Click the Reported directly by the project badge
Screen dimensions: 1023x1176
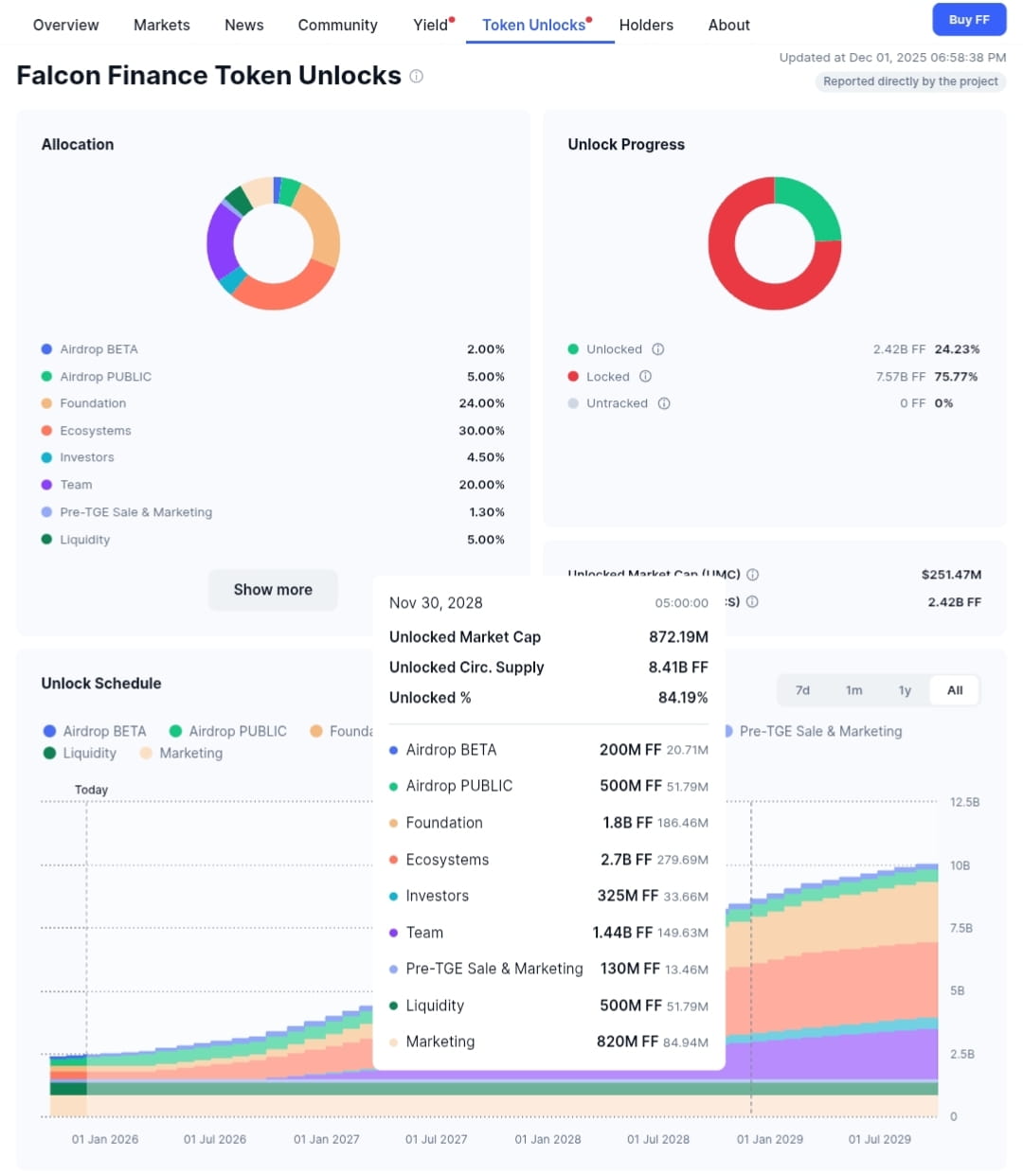(910, 81)
